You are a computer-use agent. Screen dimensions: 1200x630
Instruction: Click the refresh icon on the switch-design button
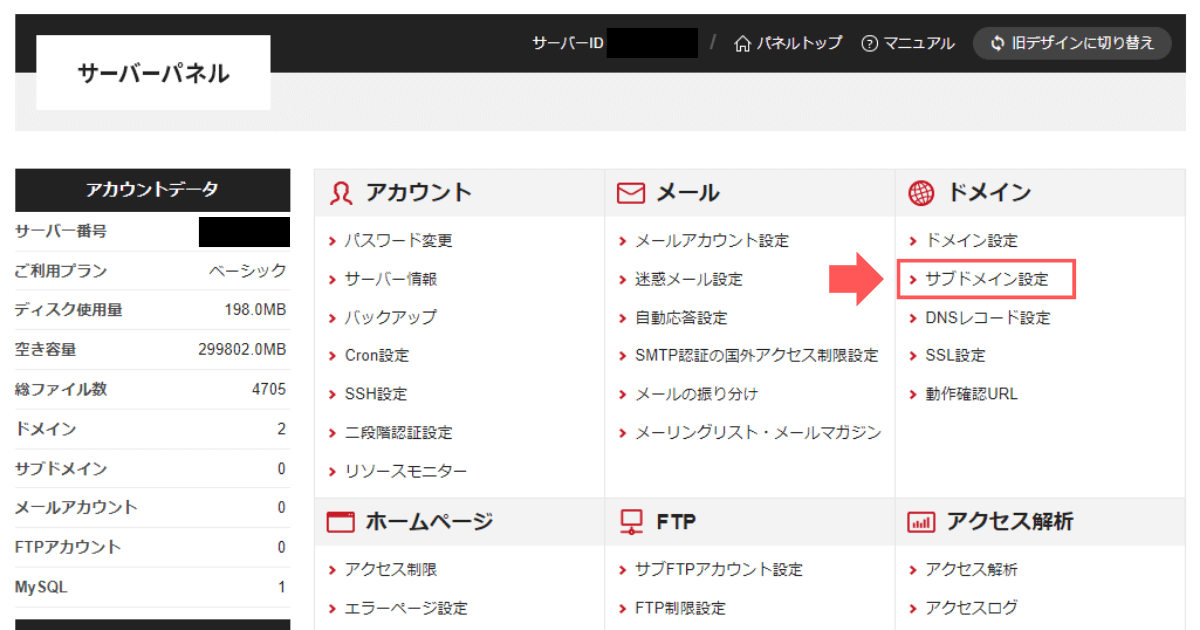pyautogui.click(x=999, y=43)
